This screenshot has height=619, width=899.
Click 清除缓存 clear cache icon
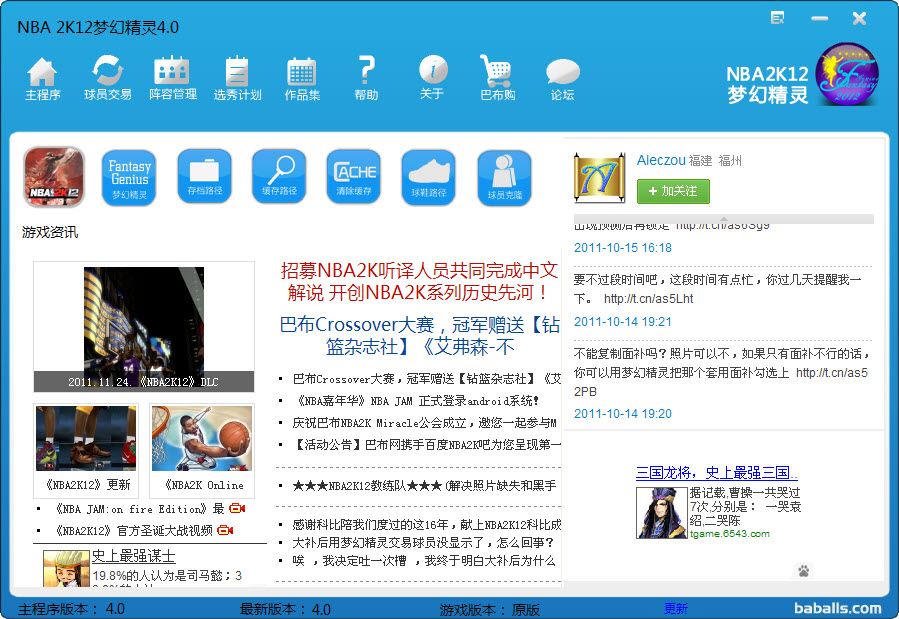click(354, 177)
